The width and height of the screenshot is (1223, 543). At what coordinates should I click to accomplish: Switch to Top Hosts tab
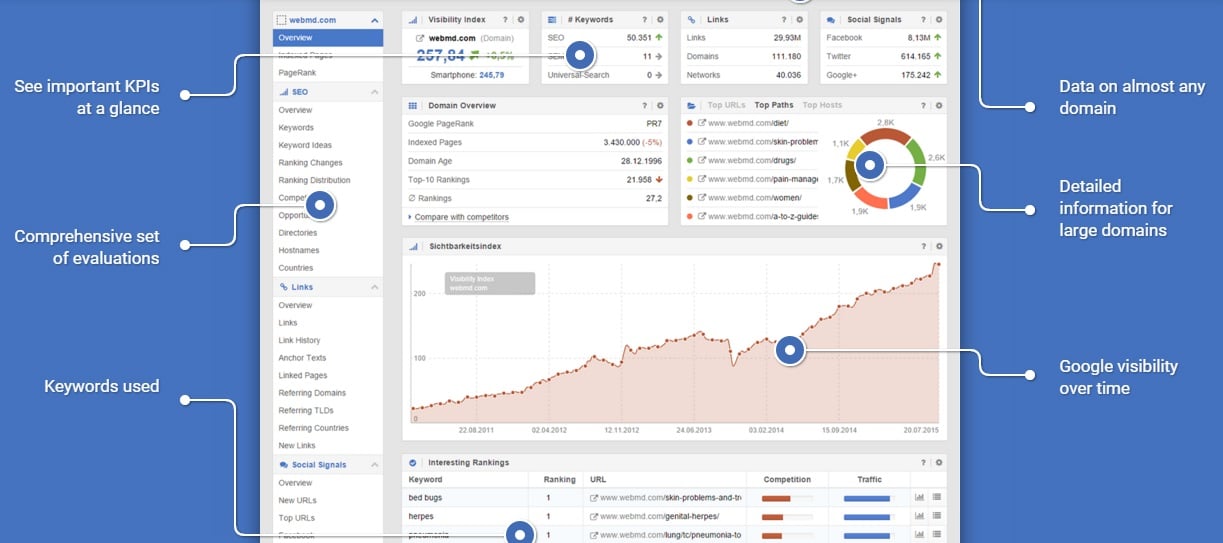click(823, 105)
